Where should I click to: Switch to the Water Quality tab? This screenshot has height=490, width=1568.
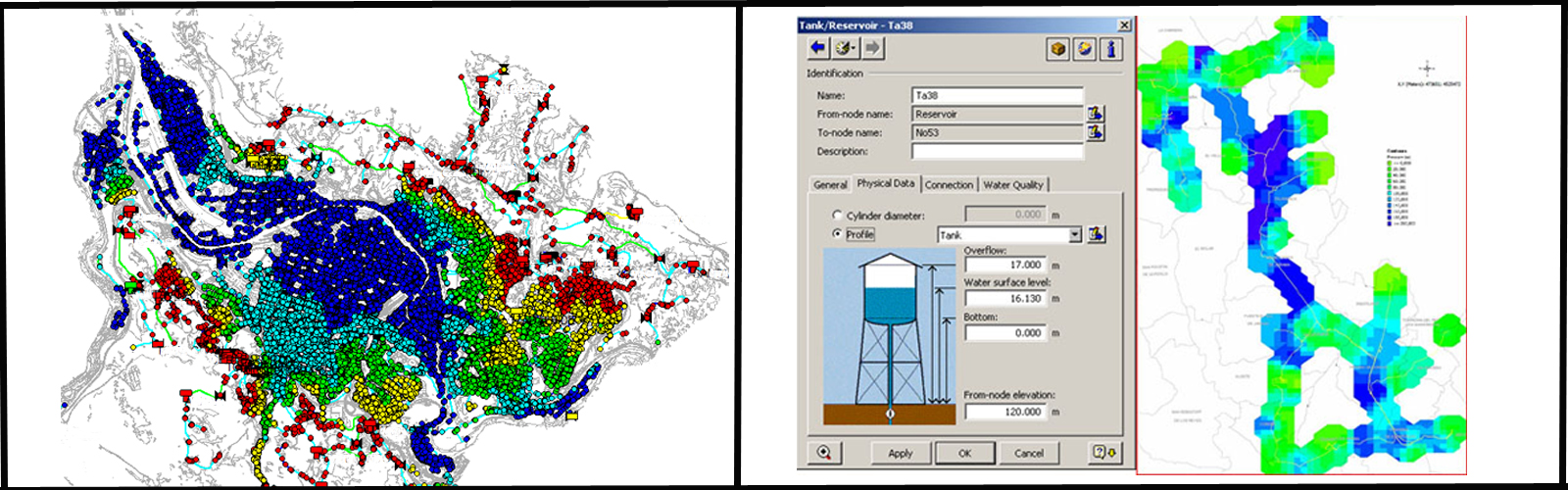point(1013,184)
